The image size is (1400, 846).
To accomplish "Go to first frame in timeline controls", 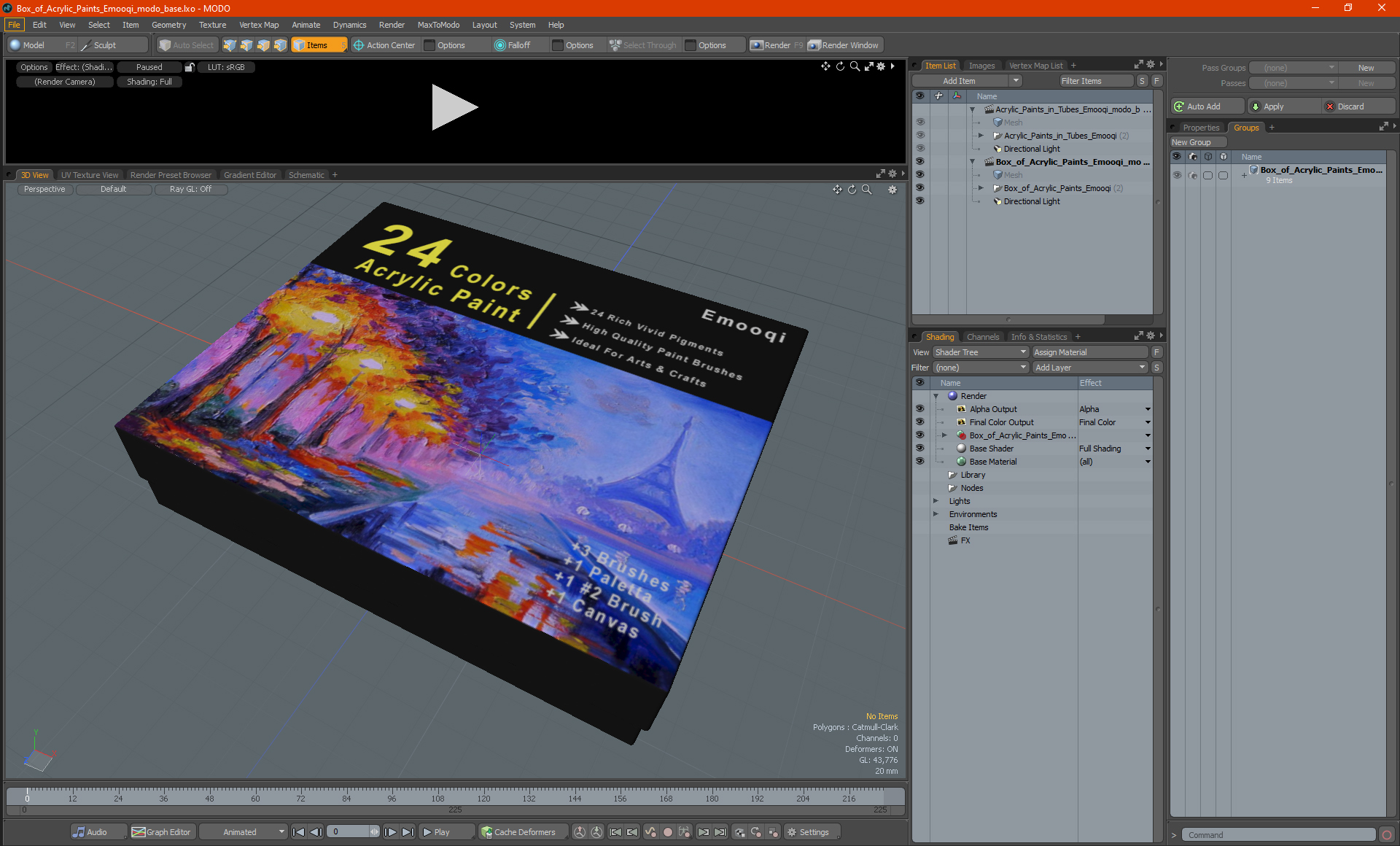I will pyautogui.click(x=298, y=832).
